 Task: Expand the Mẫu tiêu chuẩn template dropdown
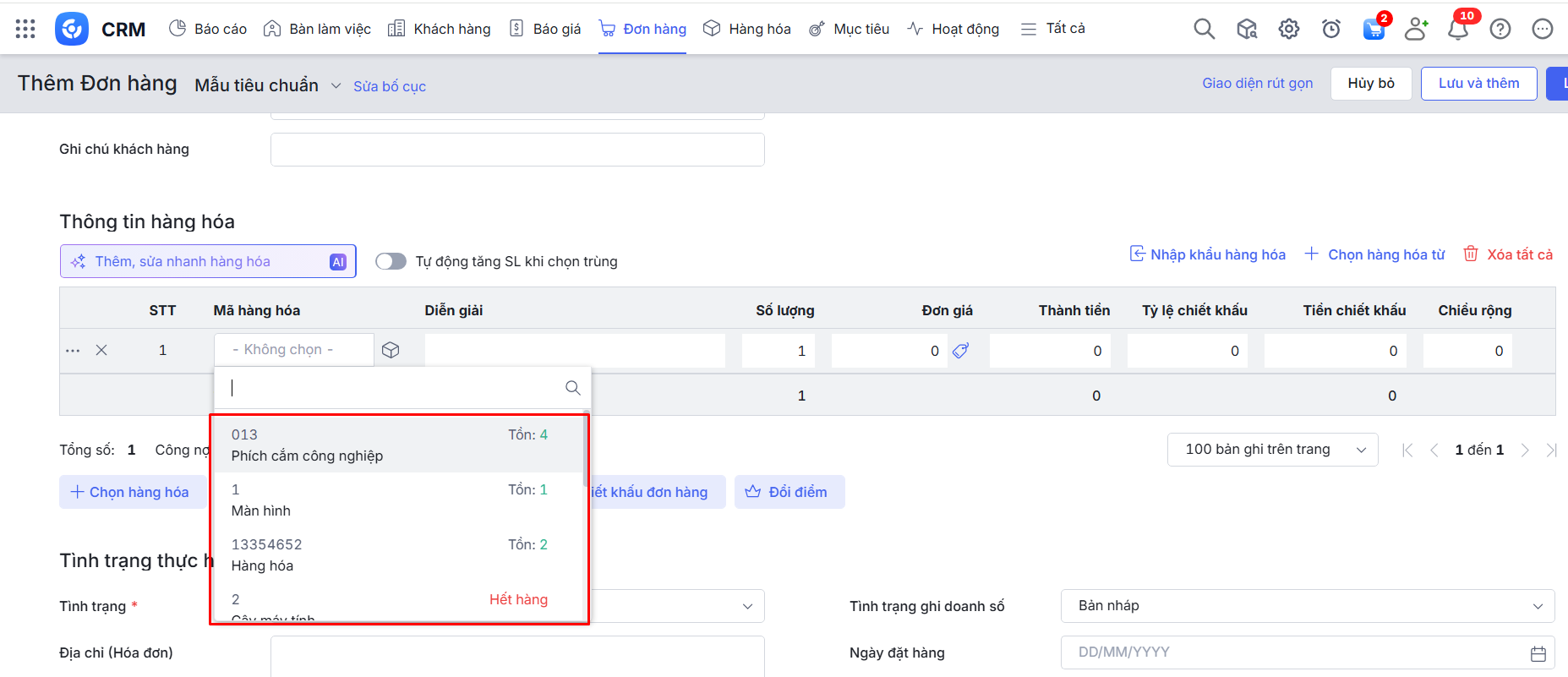(336, 86)
